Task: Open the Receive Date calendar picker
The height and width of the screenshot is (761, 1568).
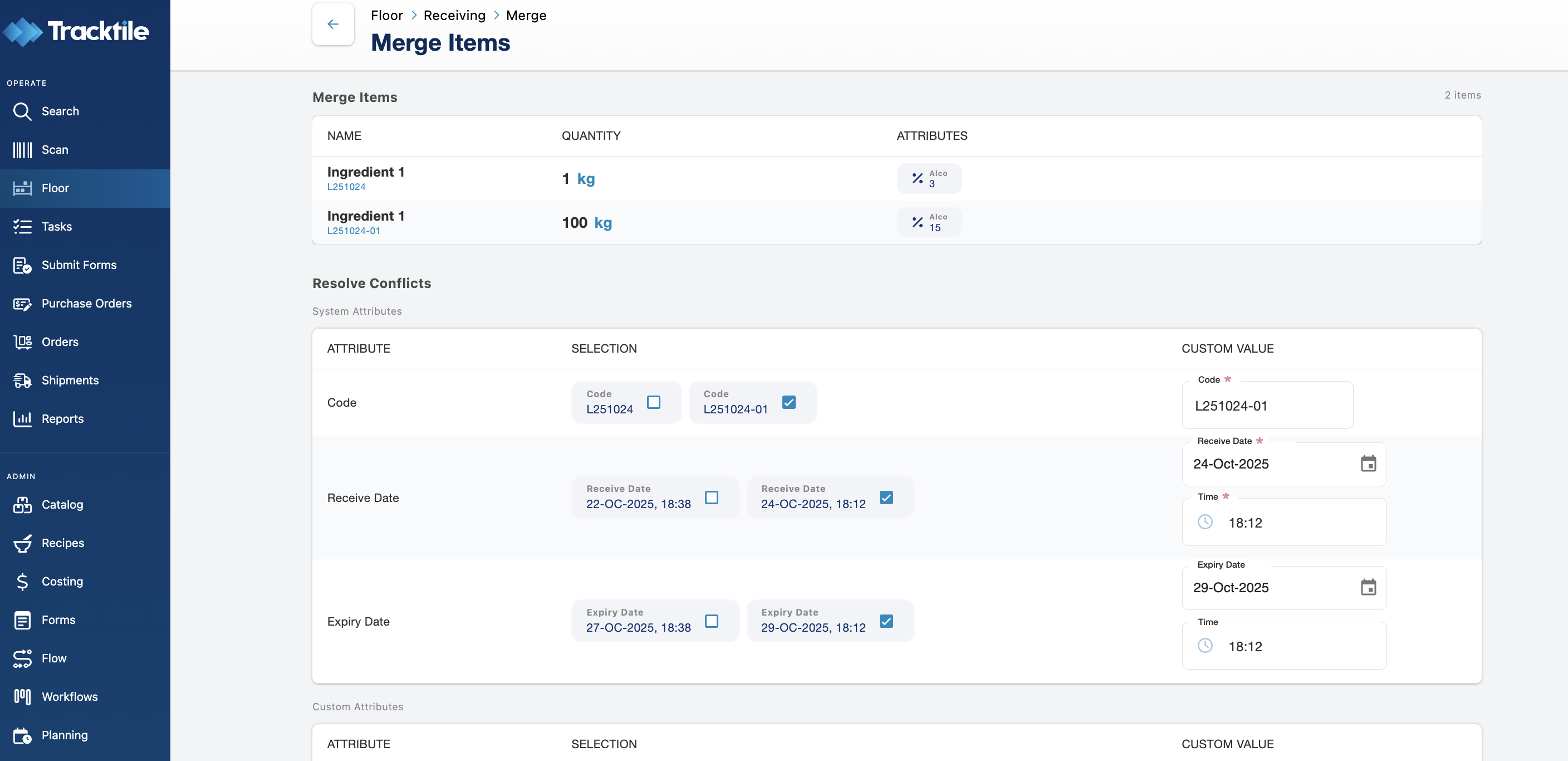Action: 1368,464
